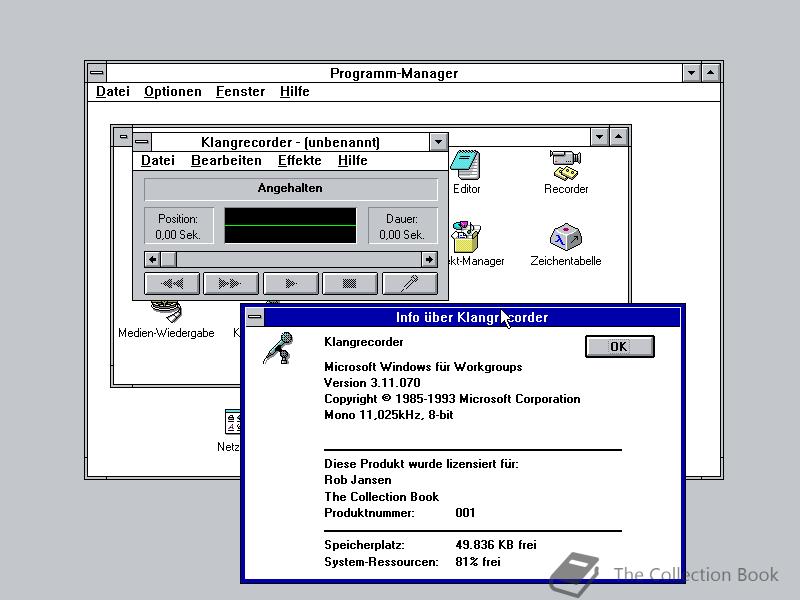
Task: Start recording with the microphone button
Action: (410, 283)
